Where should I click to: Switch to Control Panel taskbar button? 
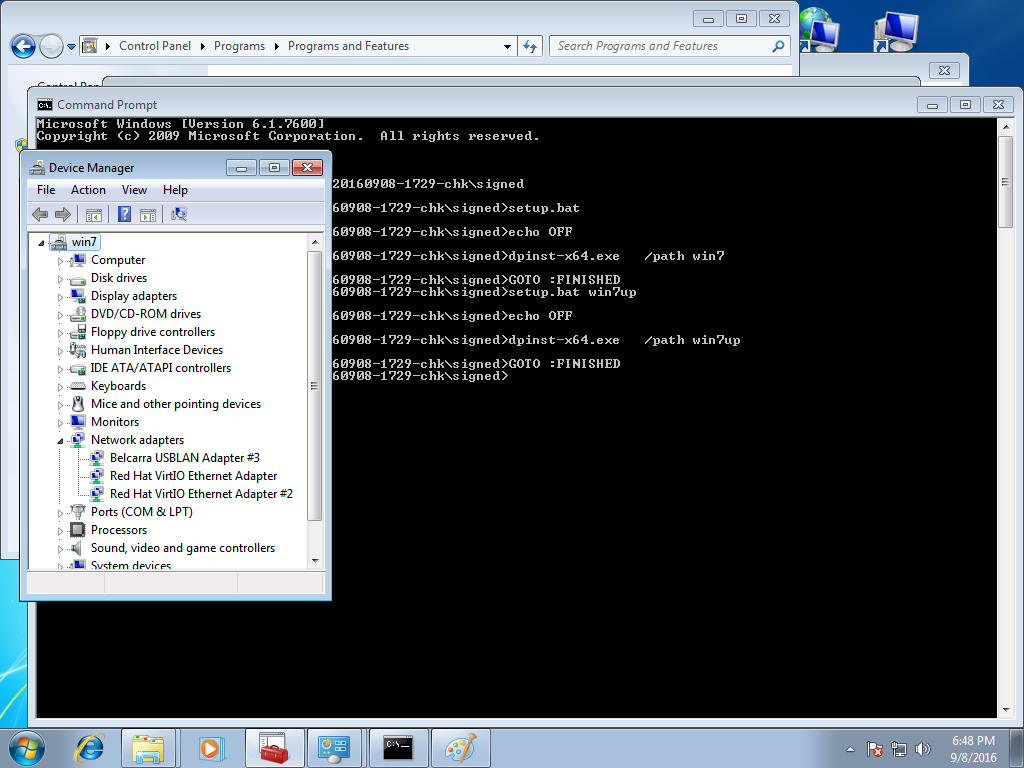tap(334, 748)
